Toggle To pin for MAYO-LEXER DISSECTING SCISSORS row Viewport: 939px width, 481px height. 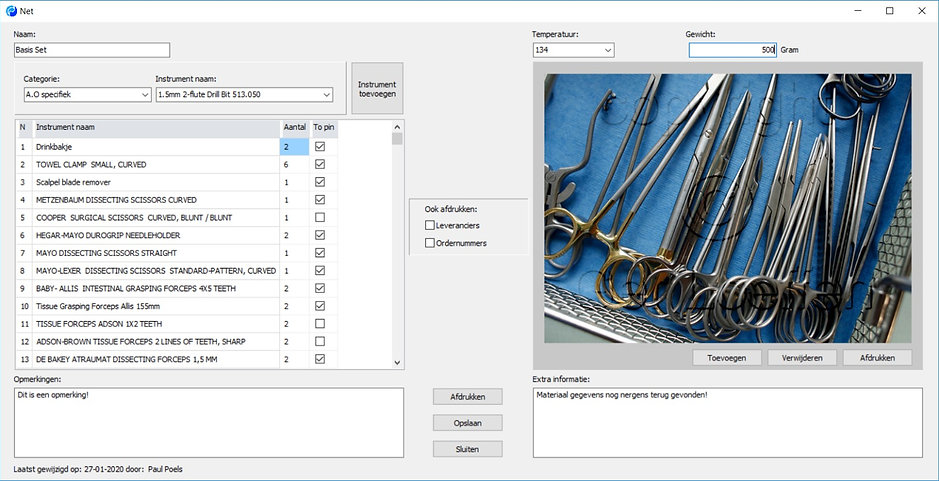click(320, 271)
